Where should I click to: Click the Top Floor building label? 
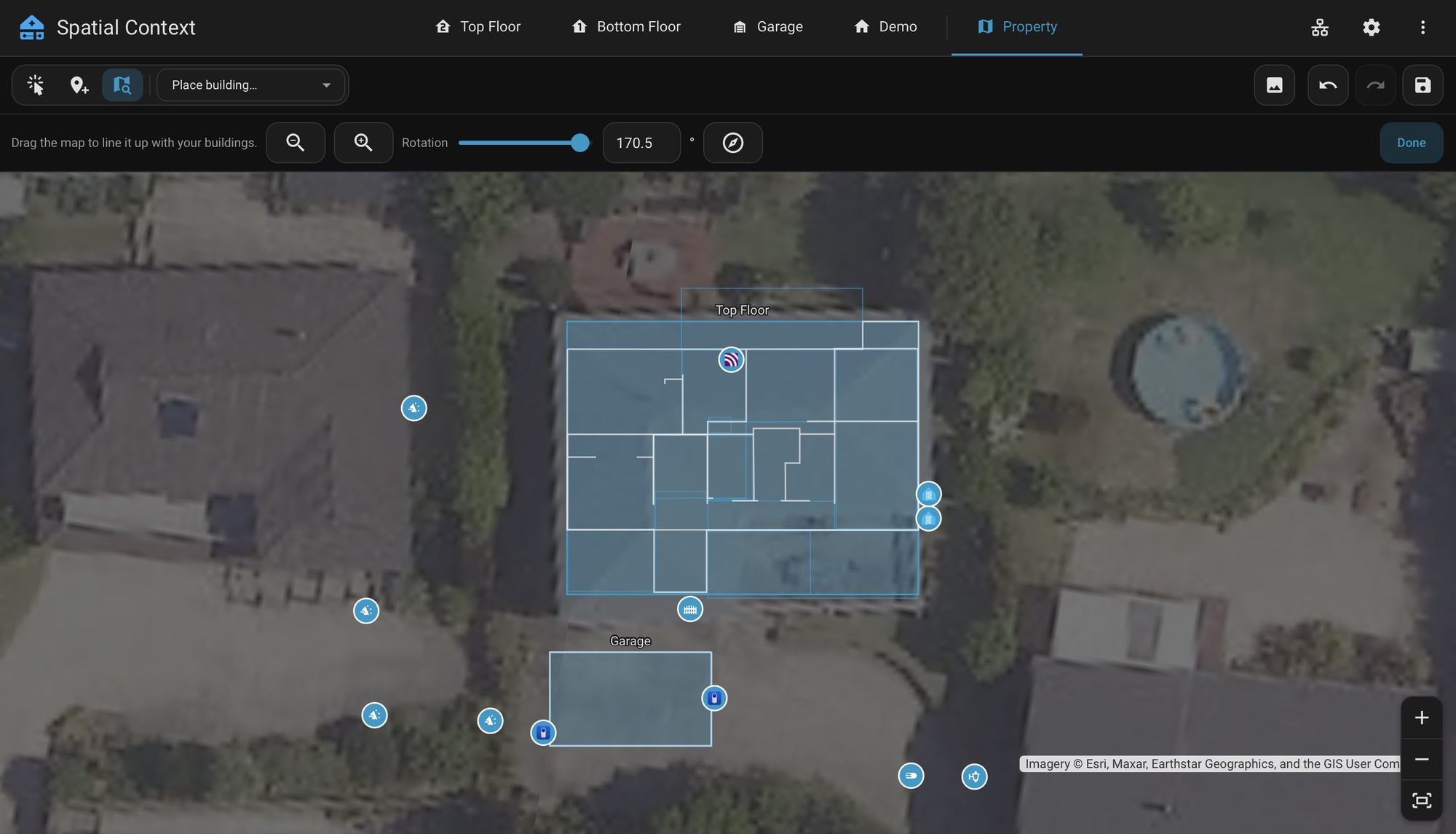742,310
